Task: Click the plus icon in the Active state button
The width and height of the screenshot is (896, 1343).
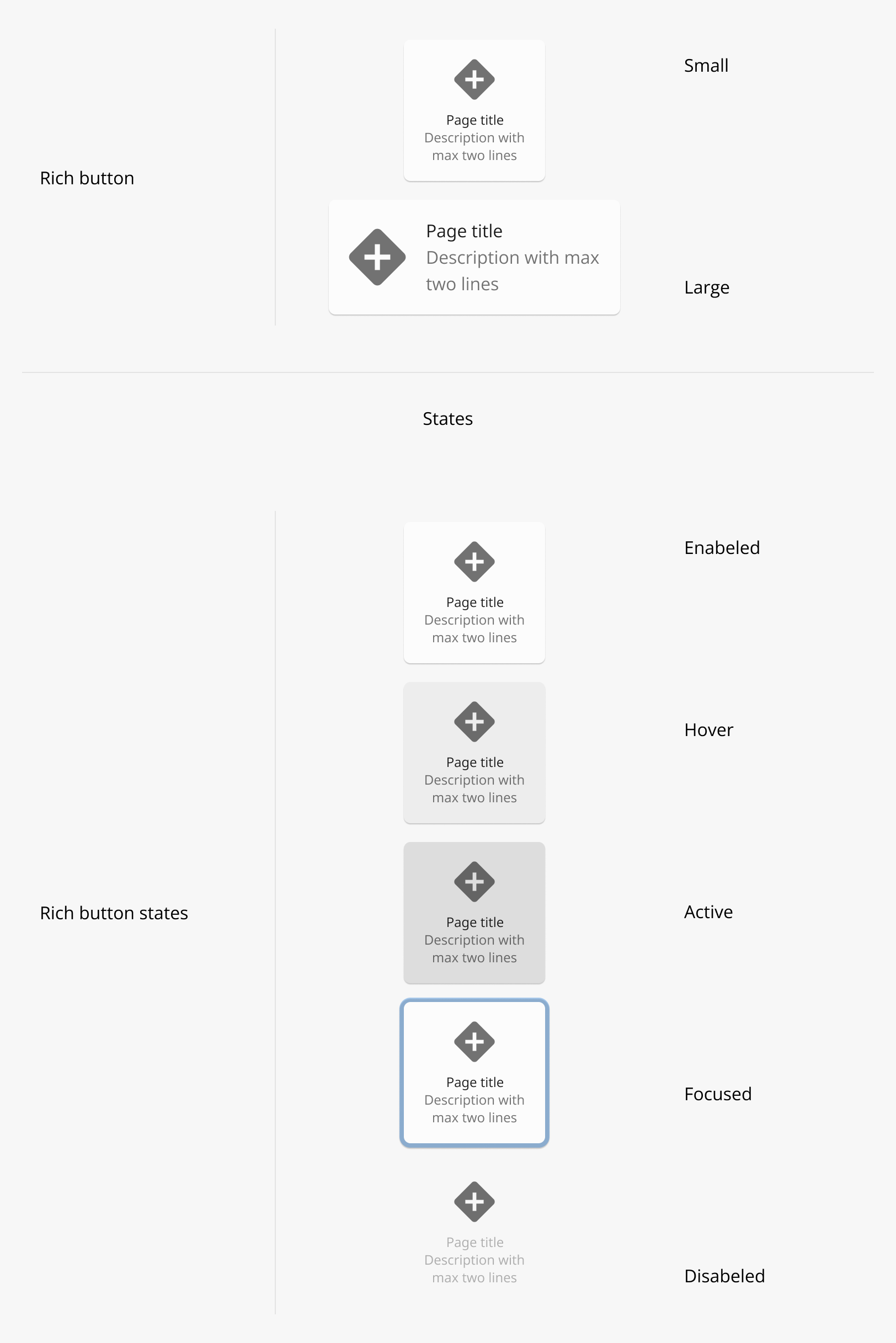Action: 474,881
